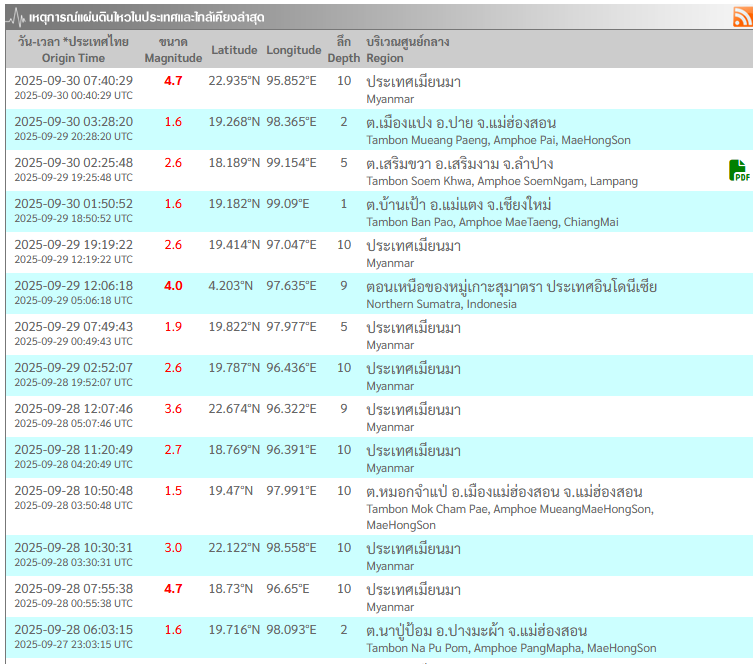Screen dimensions: 753x664
Task: Click latitude 22.674°N
Action: [x=234, y=409]
